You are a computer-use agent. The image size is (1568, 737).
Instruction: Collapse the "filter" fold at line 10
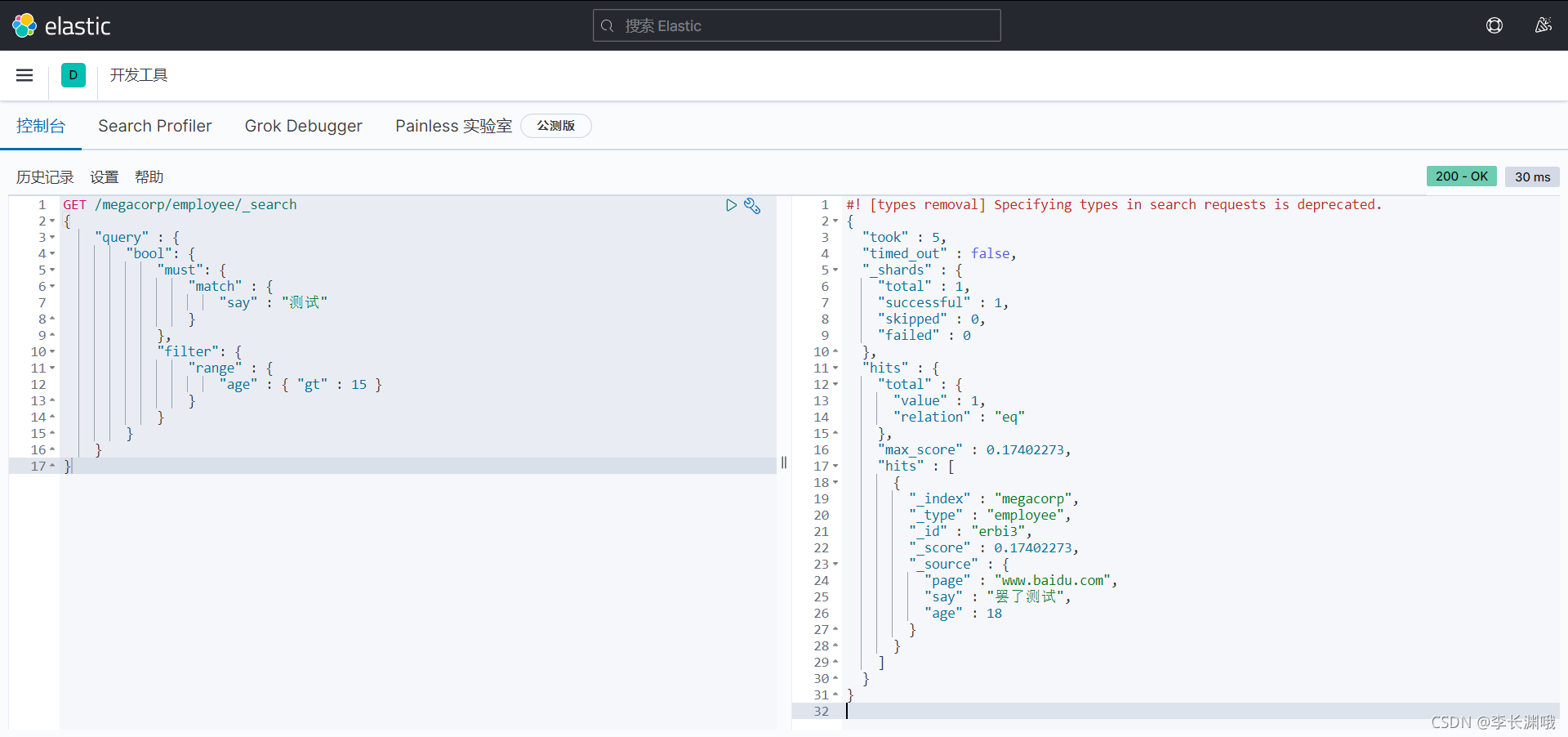(52, 352)
